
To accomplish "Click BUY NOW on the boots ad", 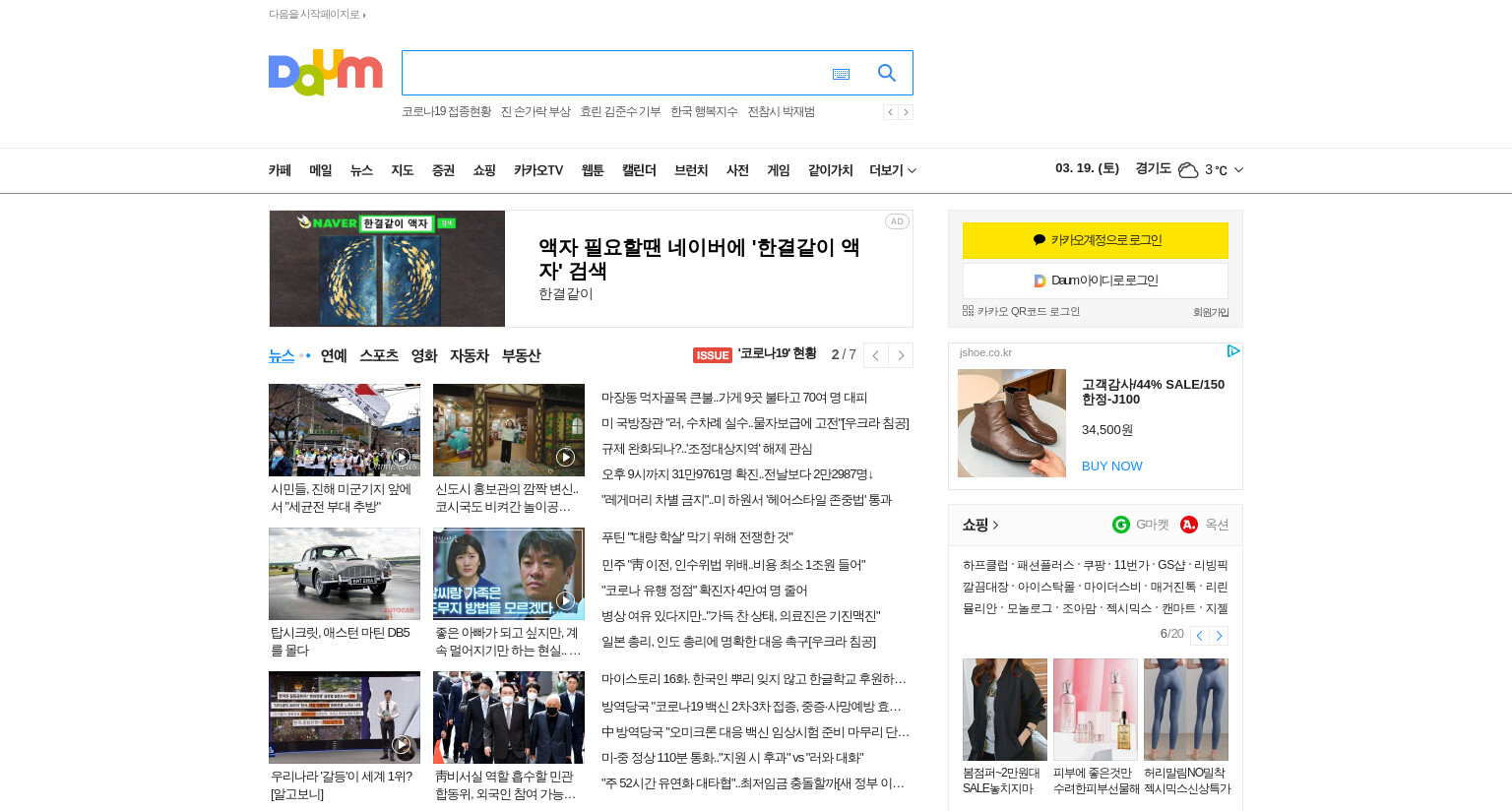I will click(x=1112, y=467).
